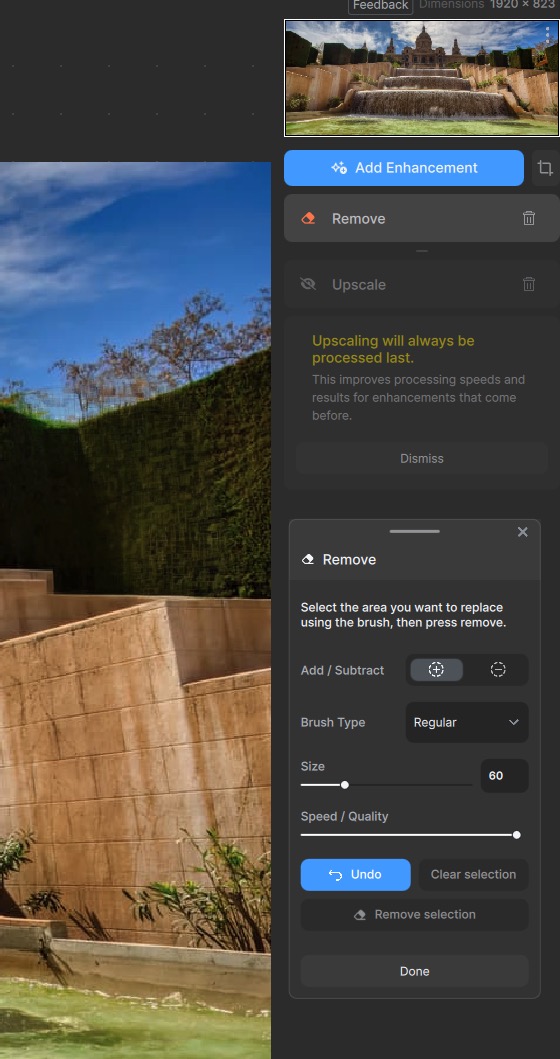Screen dimensions: 560x1059
Task: Open thumbnail three-dot options menu
Action: (x=547, y=34)
